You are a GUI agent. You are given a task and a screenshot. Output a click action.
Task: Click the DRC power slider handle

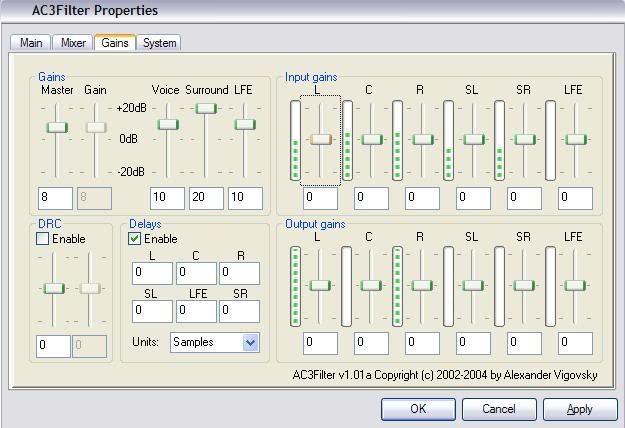(54, 288)
